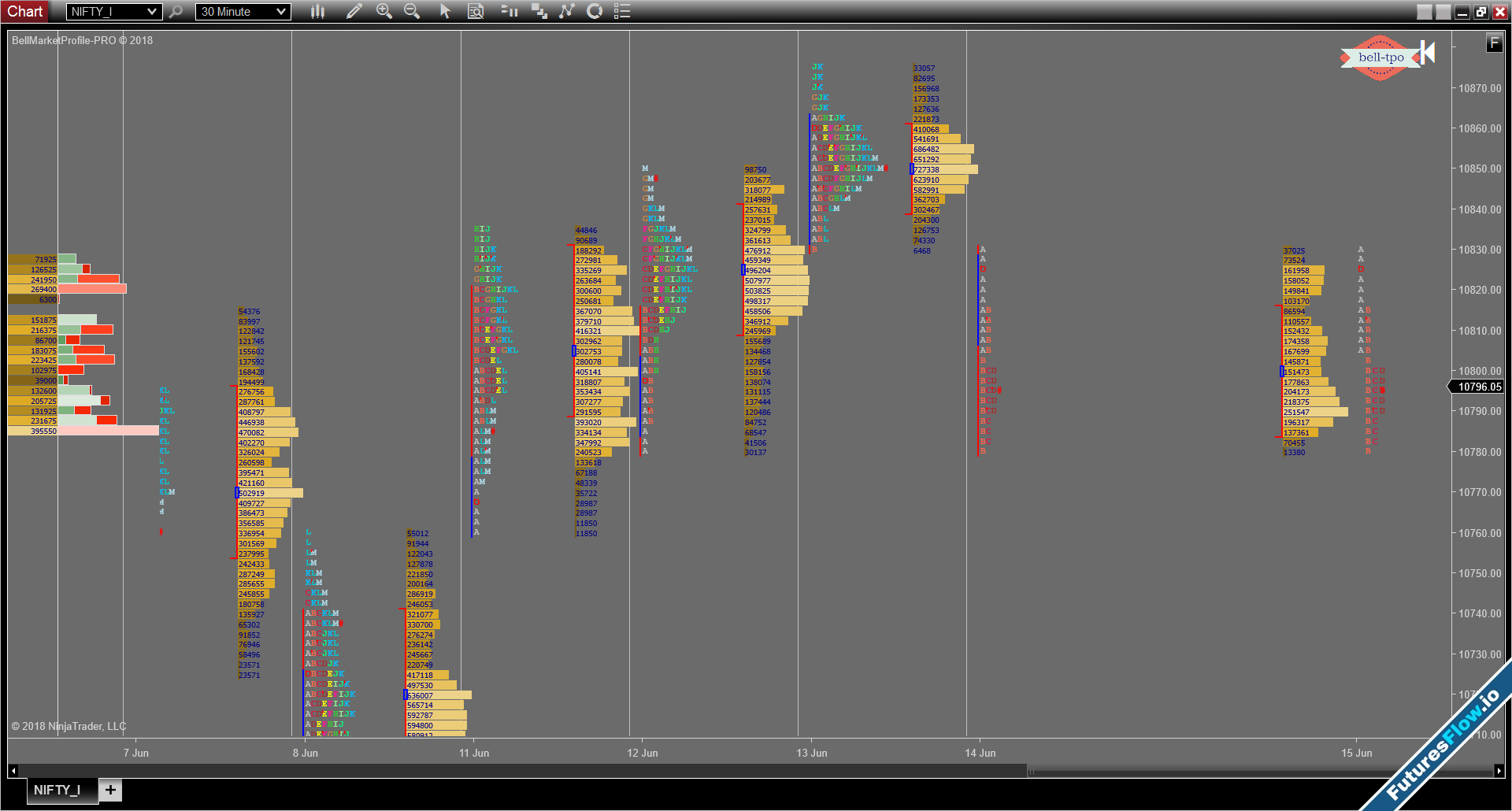Screen dimensions: 1512x811
Task: Click the zoom out magnifier
Action: 411,11
